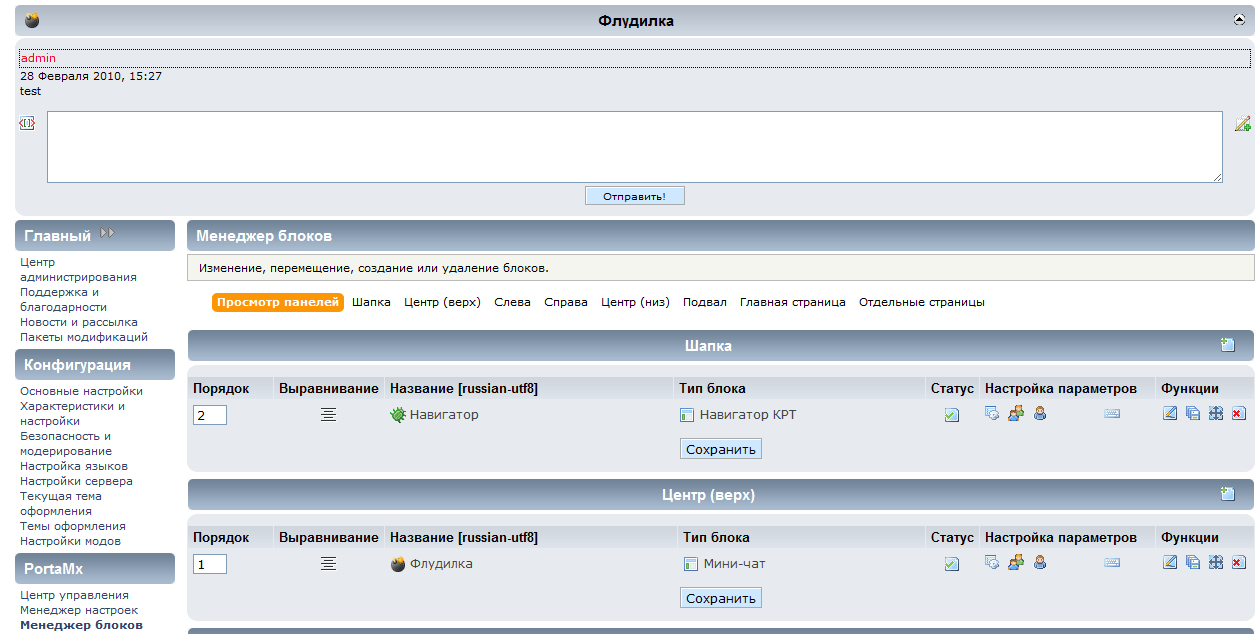
Task: Edit the Флудилка block
Action: (x=1170, y=563)
